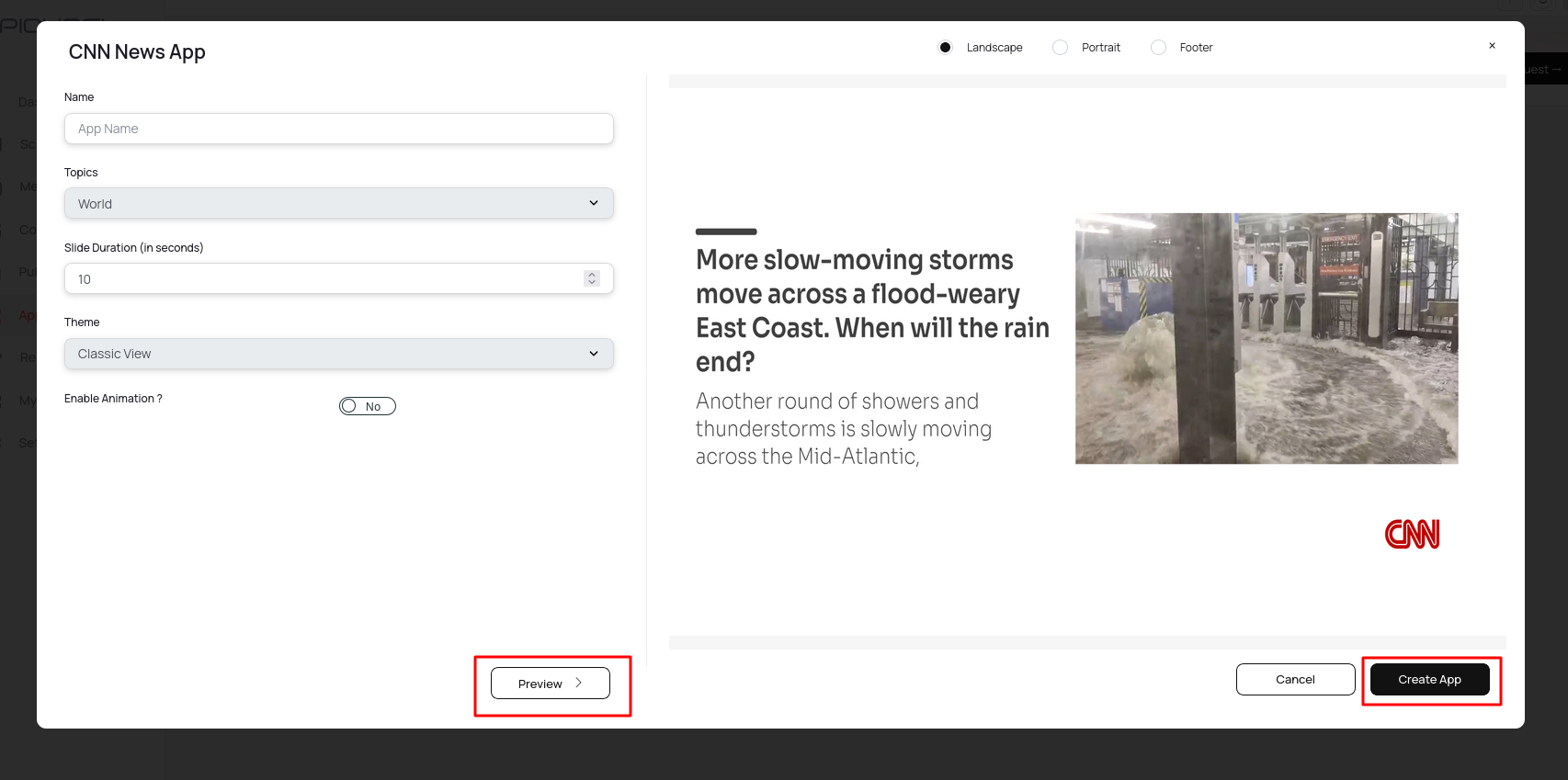The width and height of the screenshot is (1568, 780).
Task: Select the Portrait orientation radio button
Action: 1061,48
